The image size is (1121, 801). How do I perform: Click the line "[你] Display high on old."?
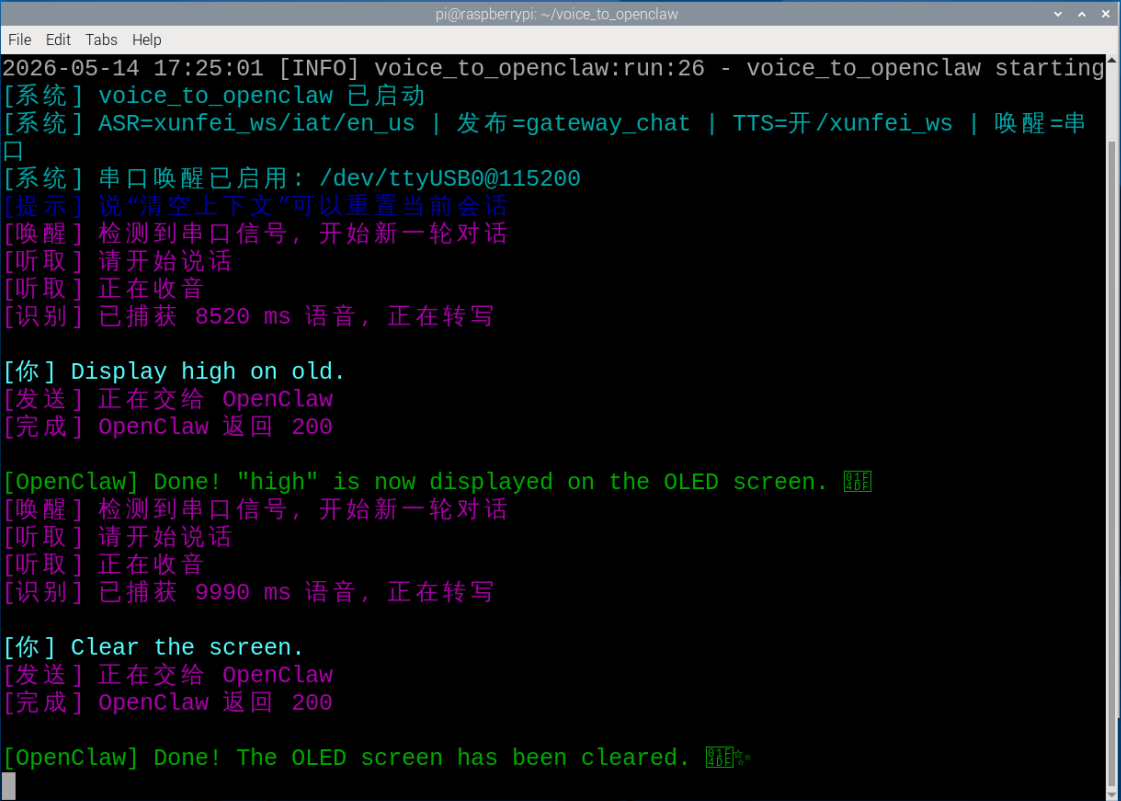(174, 371)
